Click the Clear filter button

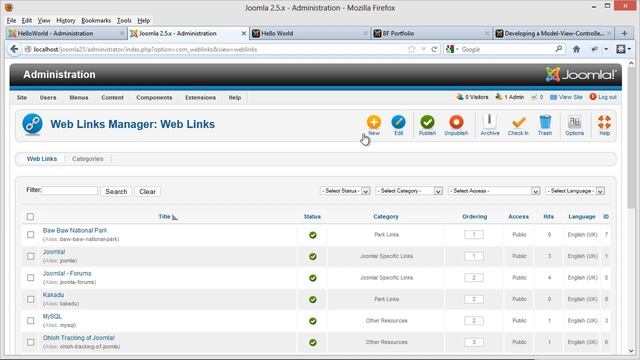pyautogui.click(x=147, y=191)
